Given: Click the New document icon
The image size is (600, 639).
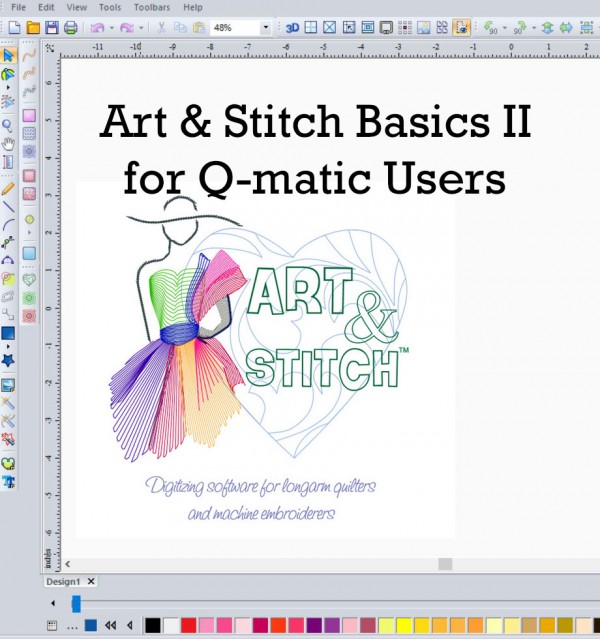Looking at the screenshot, I should (x=13, y=28).
